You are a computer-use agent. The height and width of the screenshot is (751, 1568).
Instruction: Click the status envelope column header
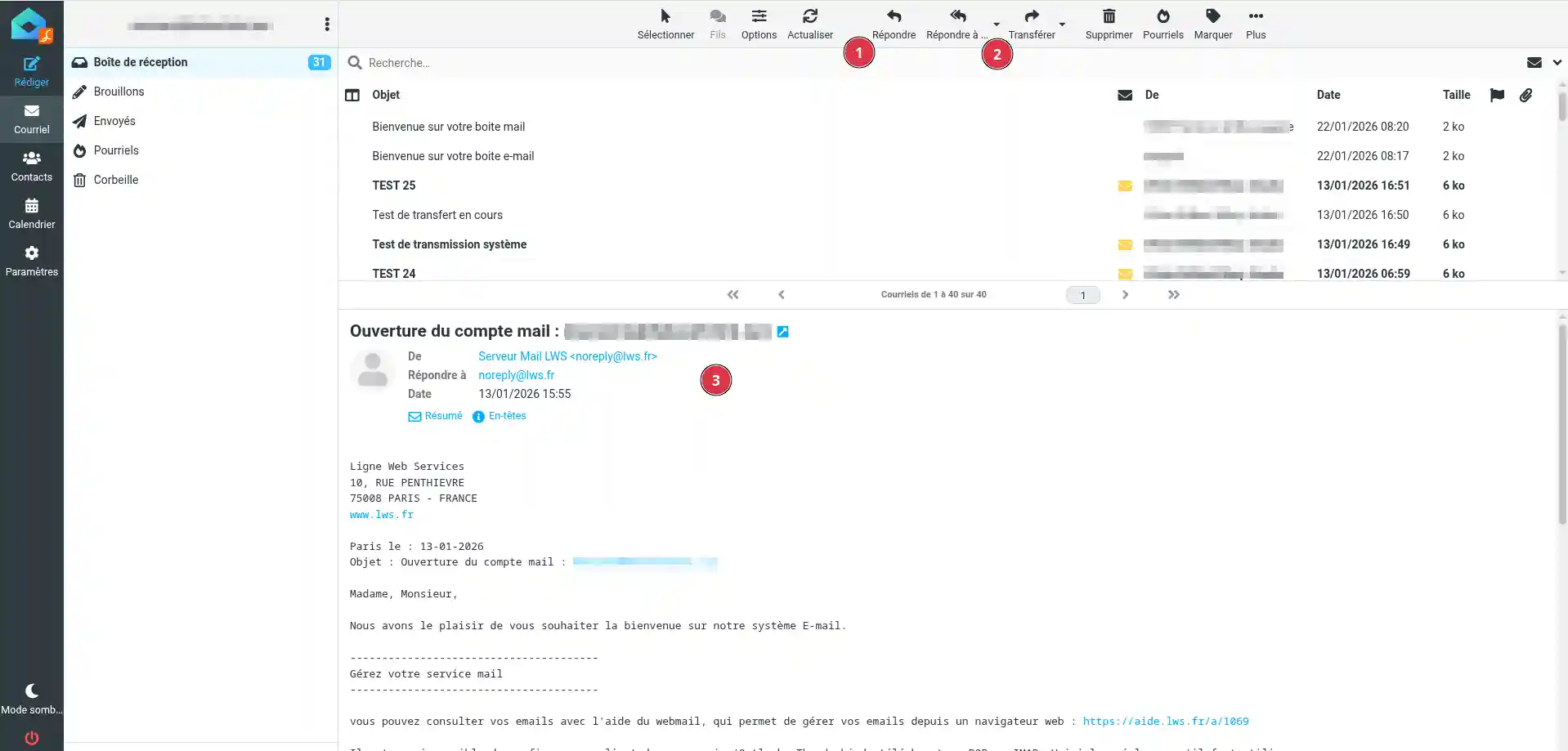[x=1125, y=95]
